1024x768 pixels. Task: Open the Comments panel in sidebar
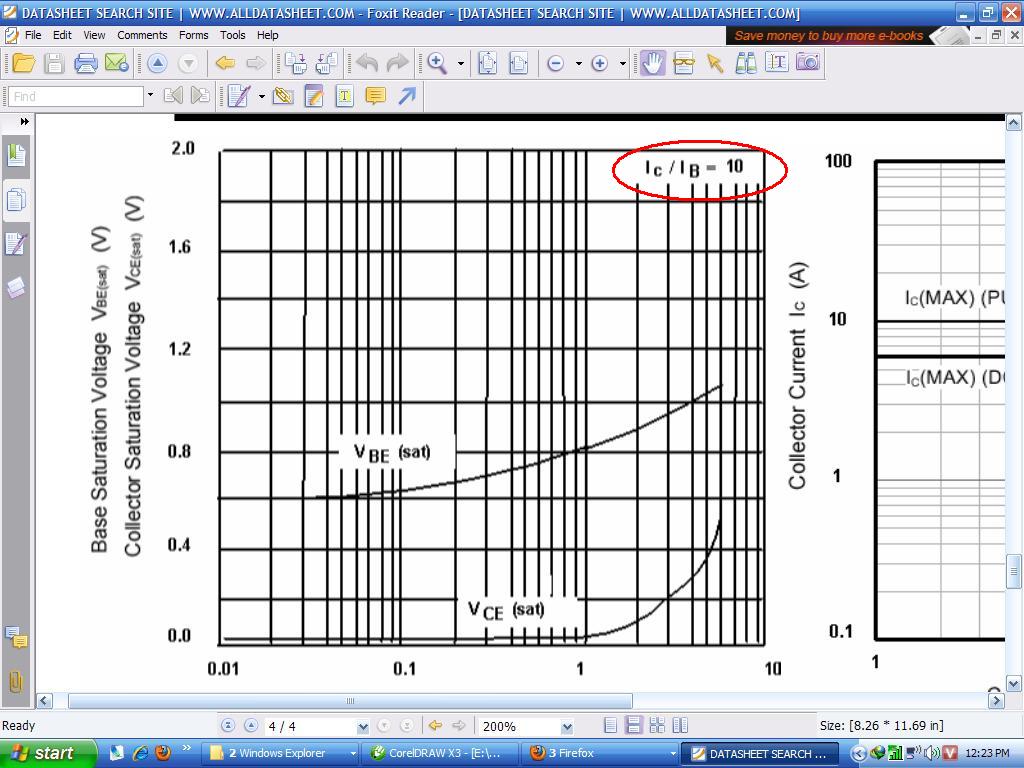[16, 637]
